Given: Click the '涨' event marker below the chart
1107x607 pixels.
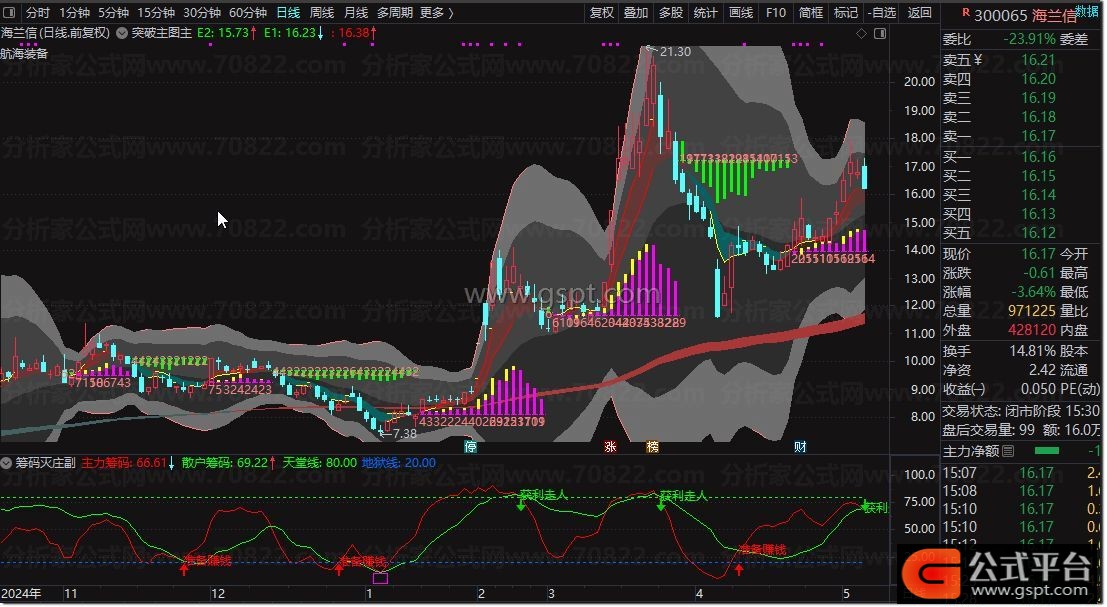Looking at the screenshot, I should coord(610,447).
